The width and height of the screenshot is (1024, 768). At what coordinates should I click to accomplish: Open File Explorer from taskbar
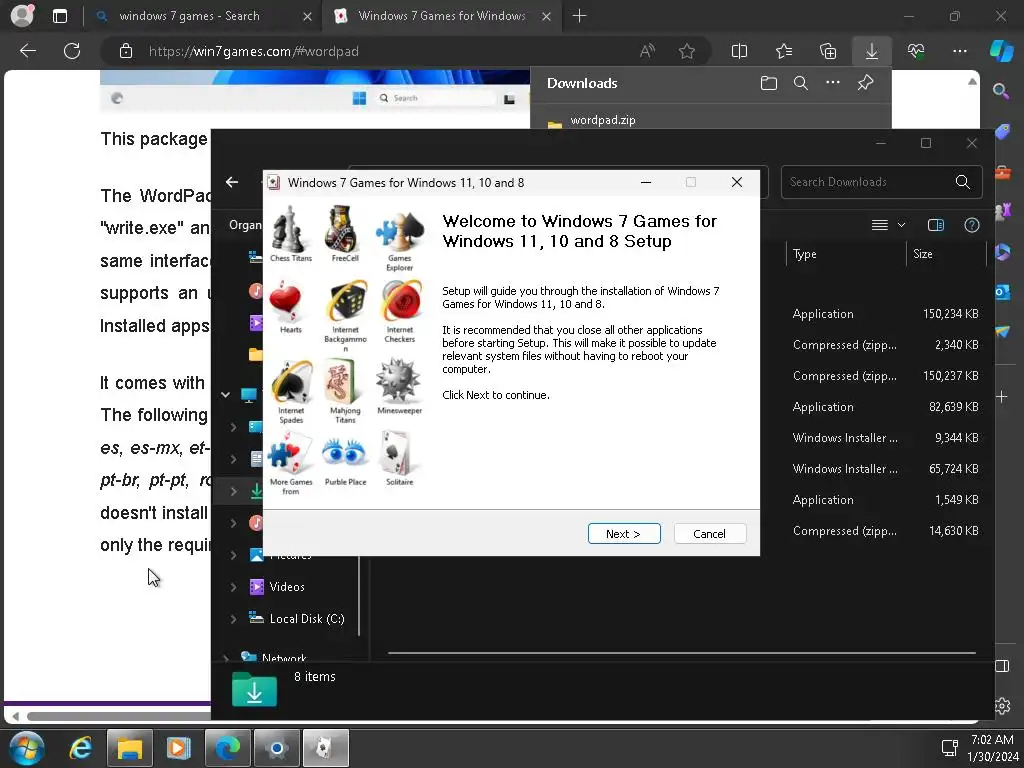pyautogui.click(x=129, y=748)
